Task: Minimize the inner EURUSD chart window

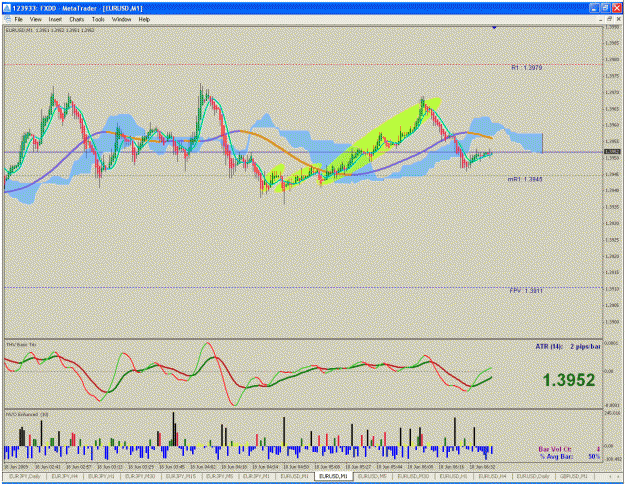Action: 601,19
